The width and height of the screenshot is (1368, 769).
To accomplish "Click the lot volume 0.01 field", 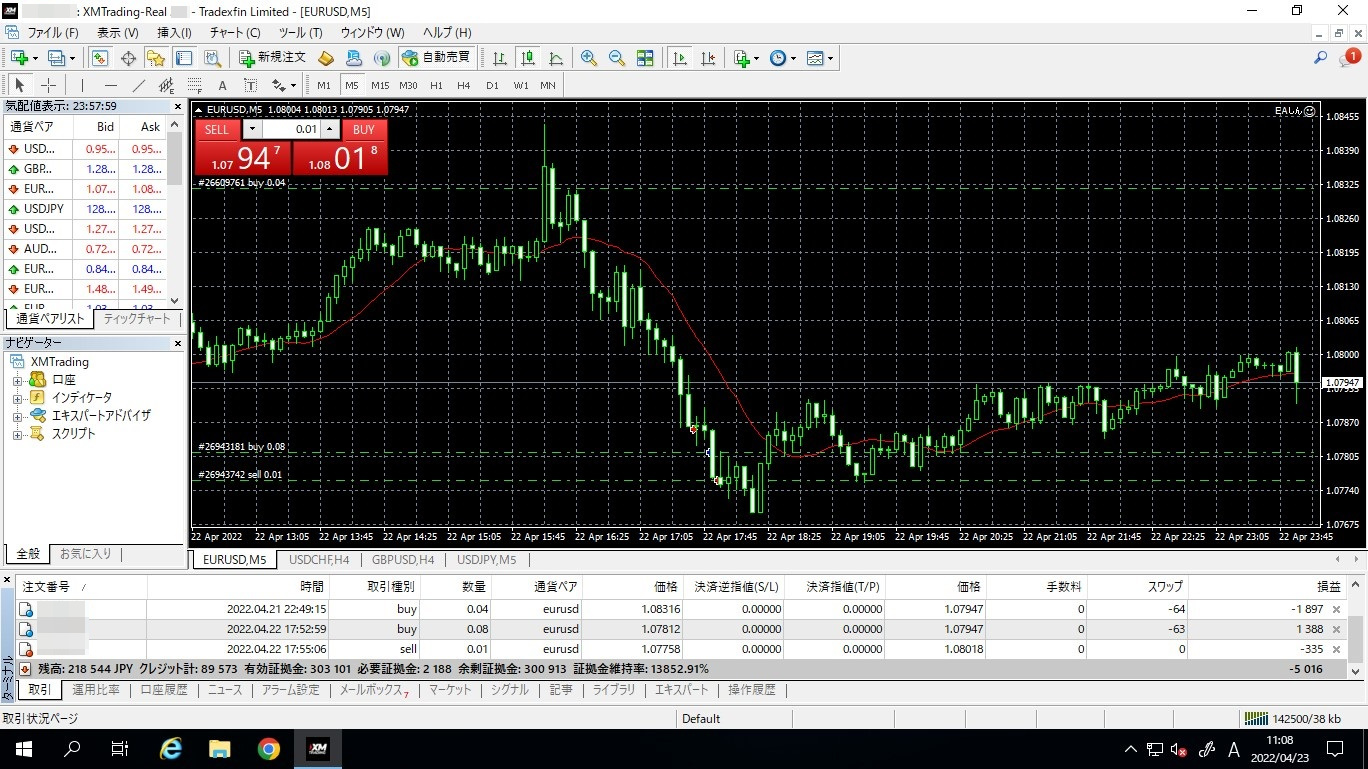I will (292, 129).
